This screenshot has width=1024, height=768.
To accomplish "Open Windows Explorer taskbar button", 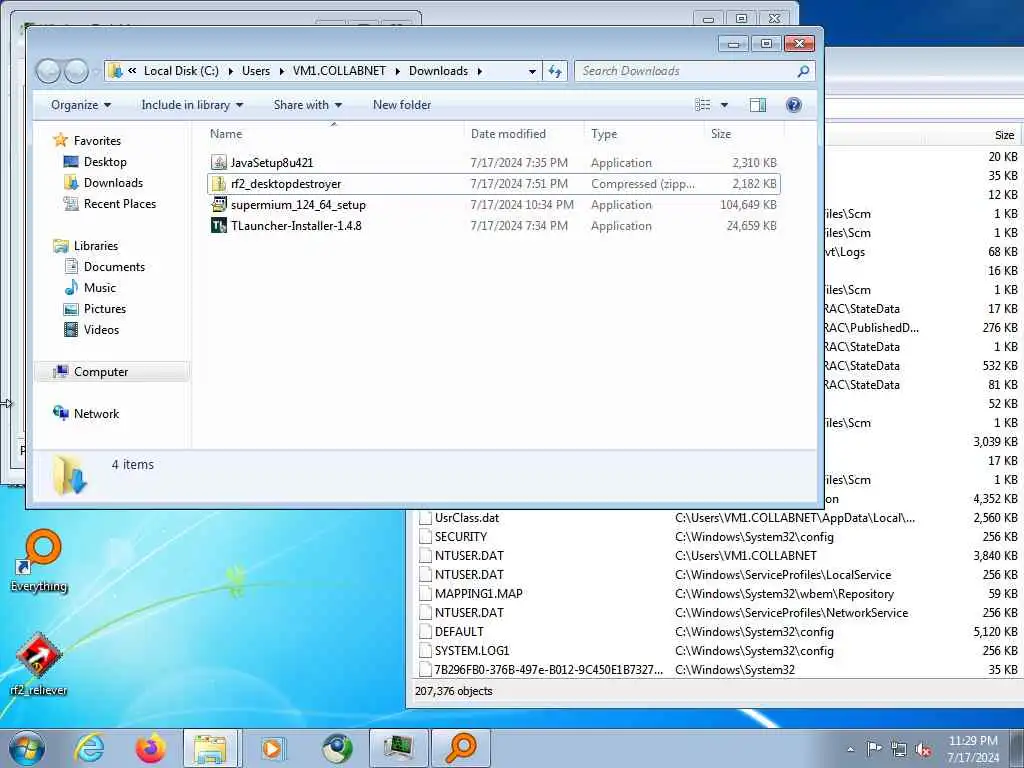I will (211, 748).
